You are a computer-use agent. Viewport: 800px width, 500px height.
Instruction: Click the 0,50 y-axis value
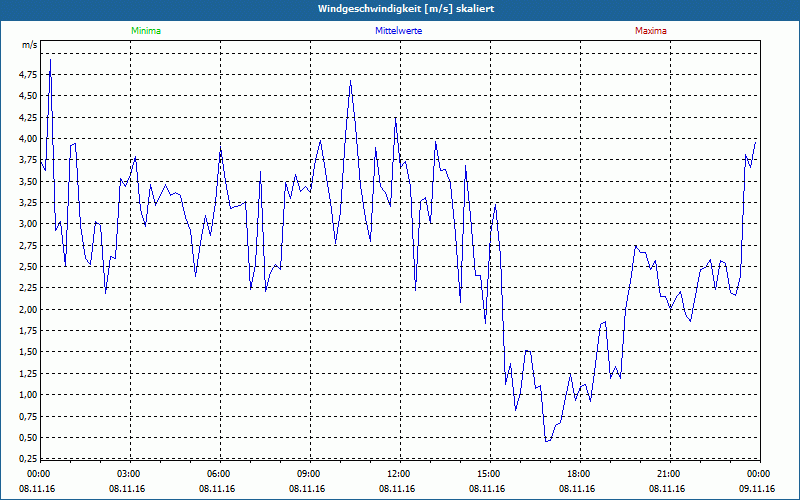tap(28, 437)
